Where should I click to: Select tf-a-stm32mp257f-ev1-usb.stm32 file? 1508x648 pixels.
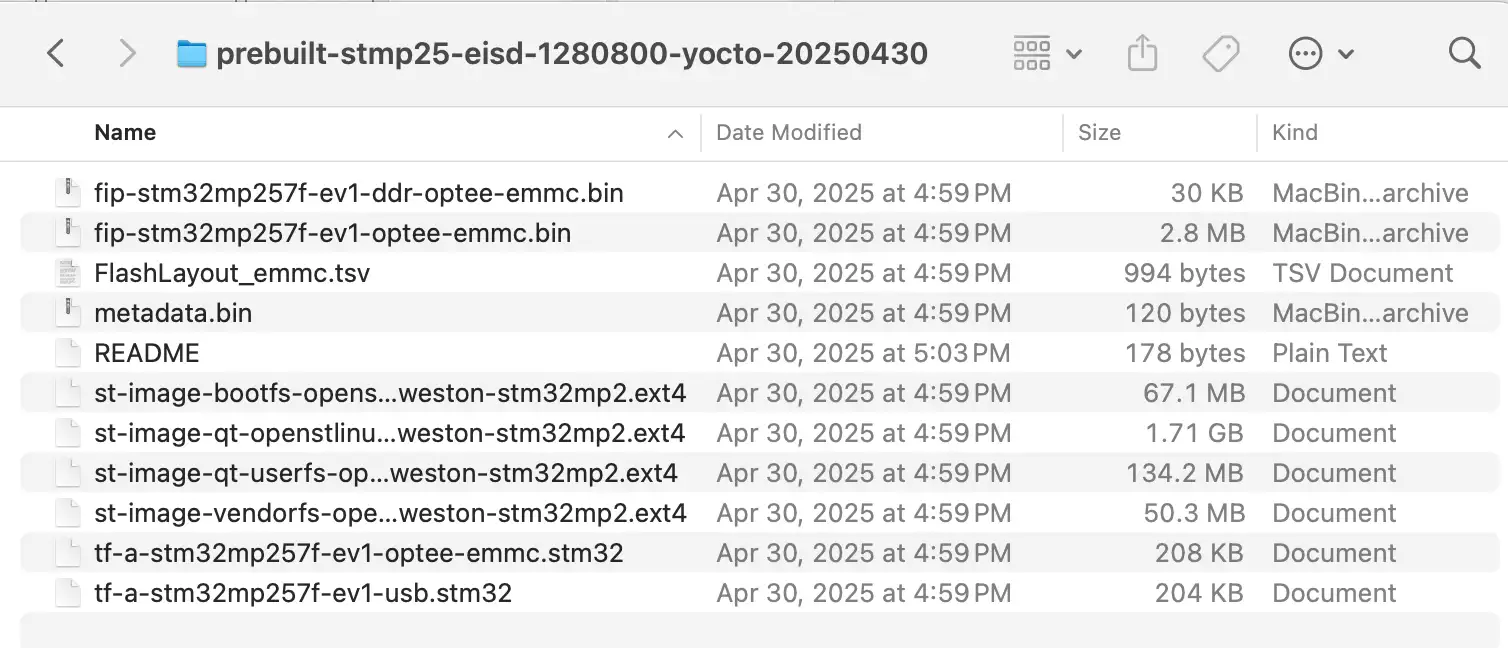[764, 593]
